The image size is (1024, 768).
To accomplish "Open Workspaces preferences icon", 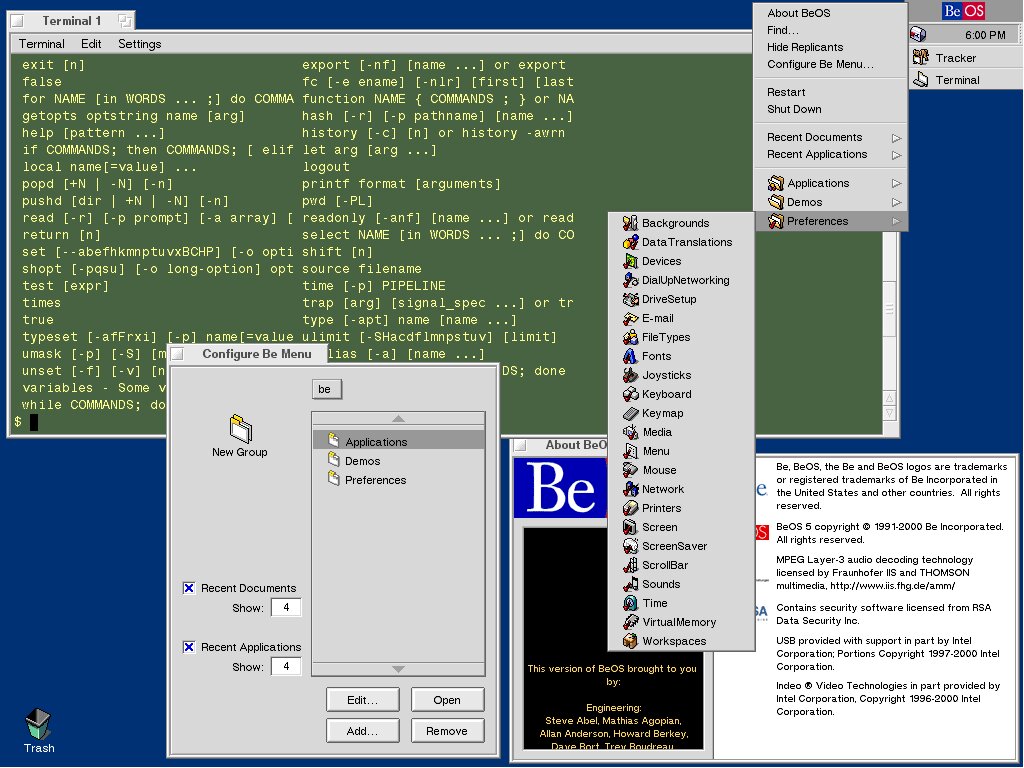I will 630,641.
